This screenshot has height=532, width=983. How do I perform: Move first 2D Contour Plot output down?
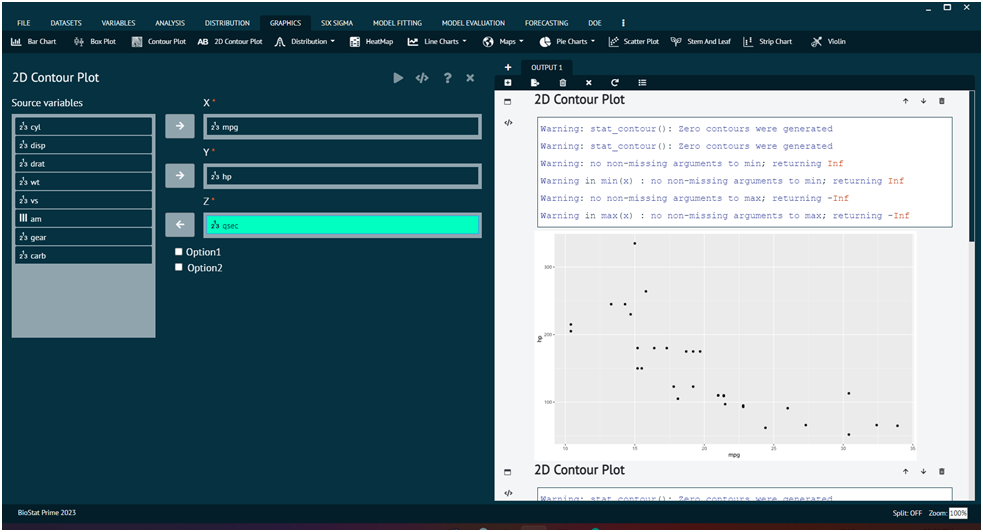[923, 101]
